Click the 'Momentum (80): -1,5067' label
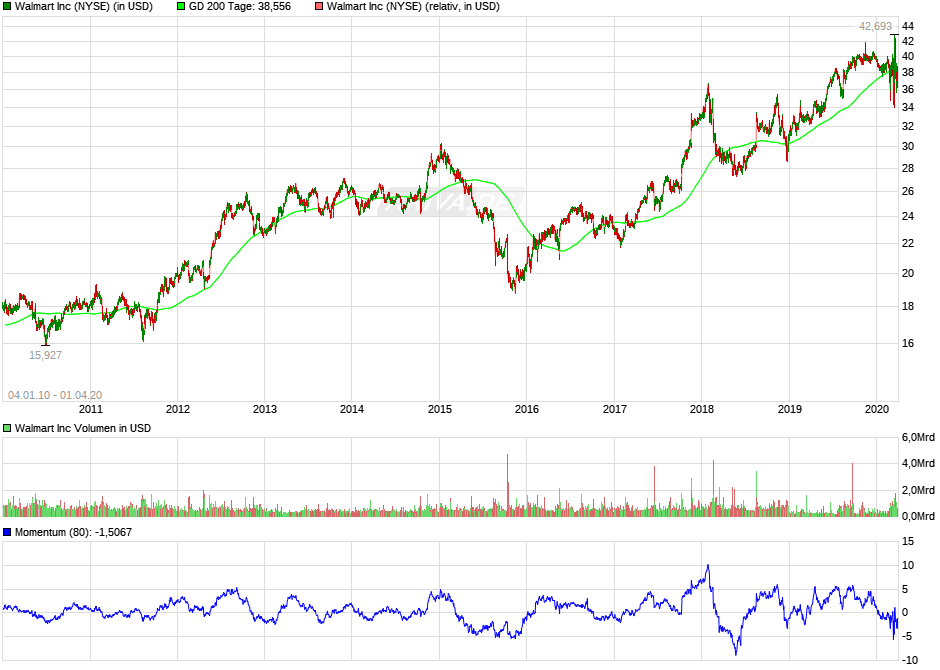Image resolution: width=940 pixels, height=670 pixels. pos(73,532)
